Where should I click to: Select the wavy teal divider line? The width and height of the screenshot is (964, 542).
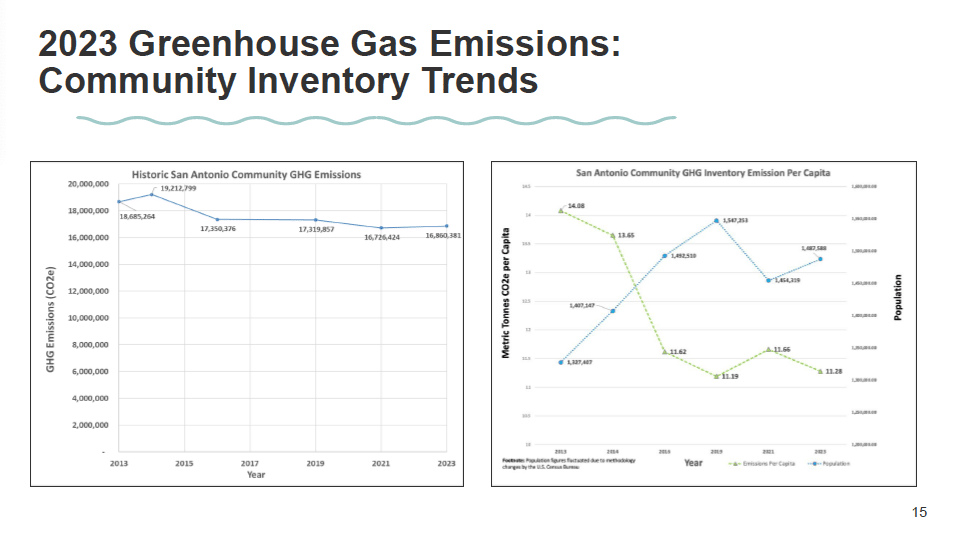coord(376,120)
